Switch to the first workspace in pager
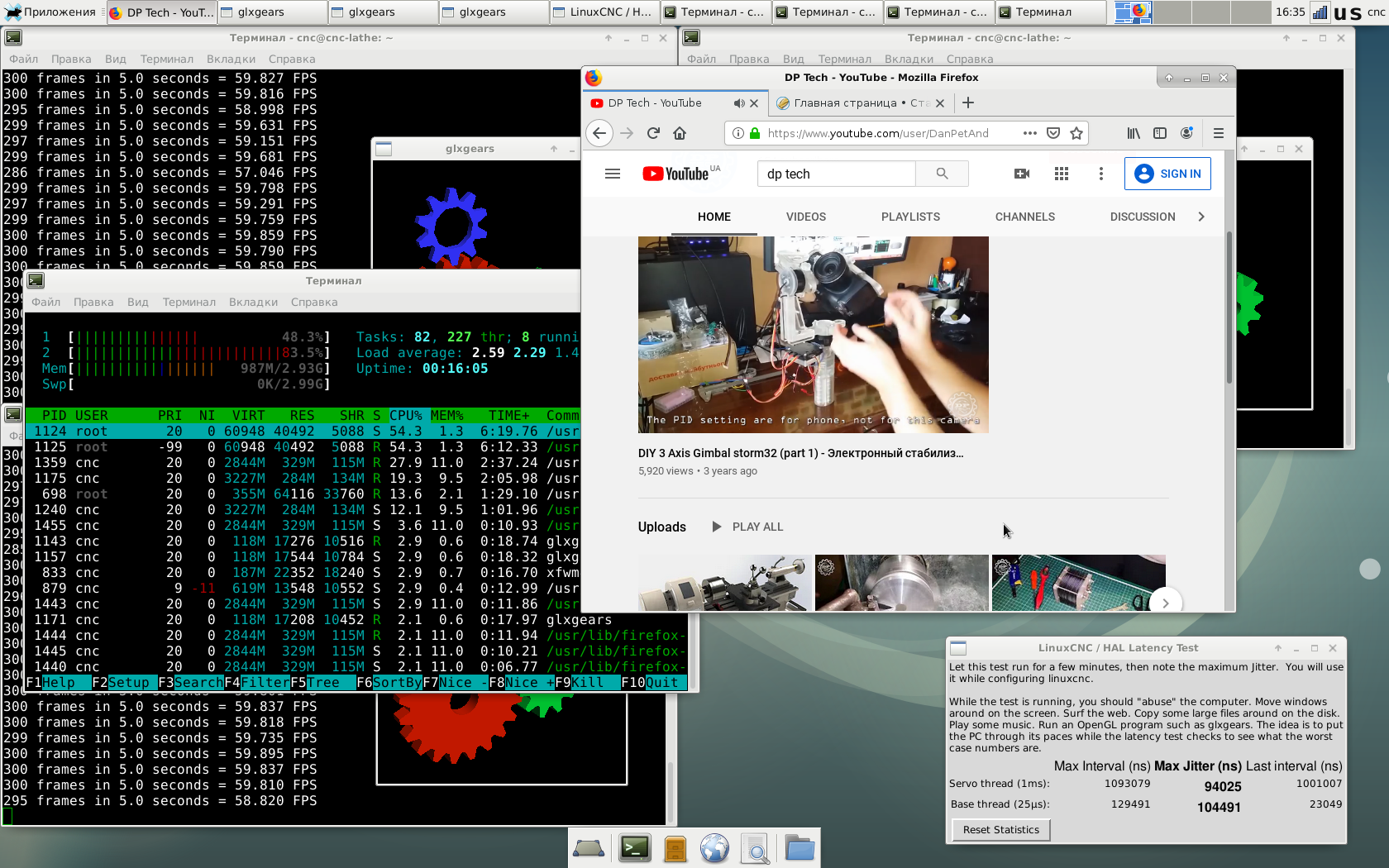The height and width of the screenshot is (868, 1389). click(x=1131, y=12)
